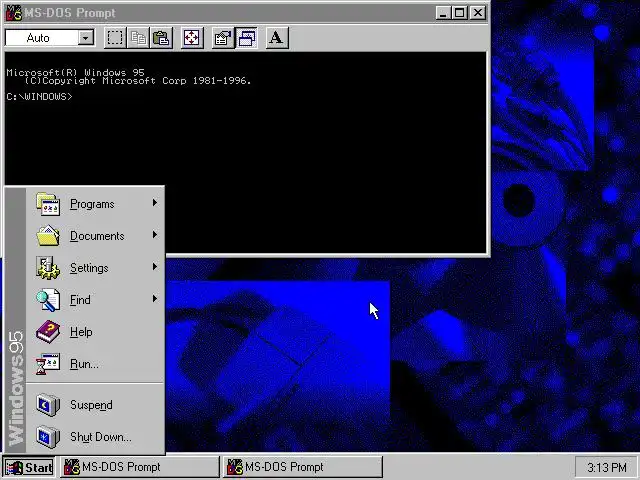This screenshot has width=640, height=480.
Task: Open the Font toolbar icon (letter A)
Action: (277, 38)
